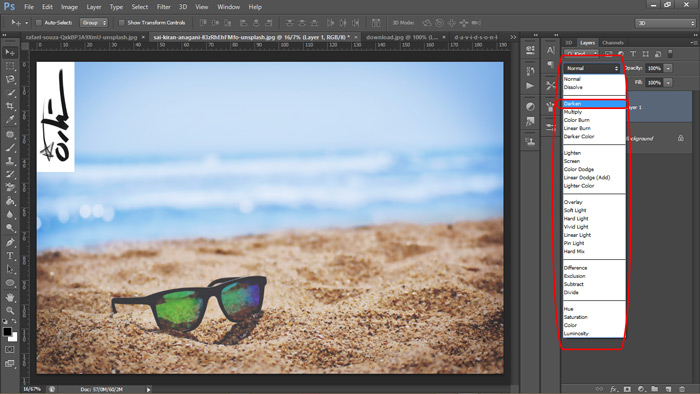Expand the hidden document tabs chevron

point(513,37)
